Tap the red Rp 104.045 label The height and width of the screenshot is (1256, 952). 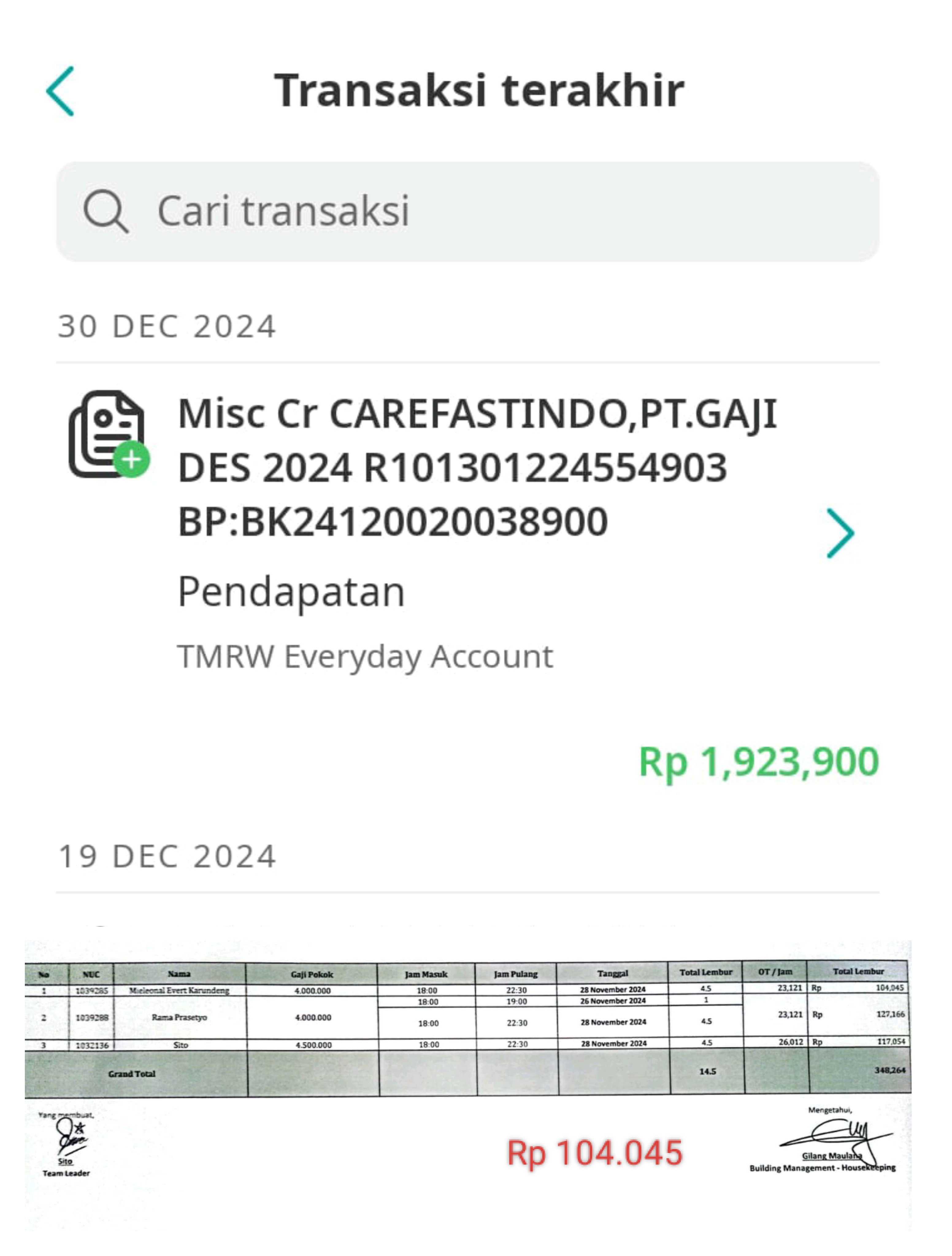coord(595,1153)
